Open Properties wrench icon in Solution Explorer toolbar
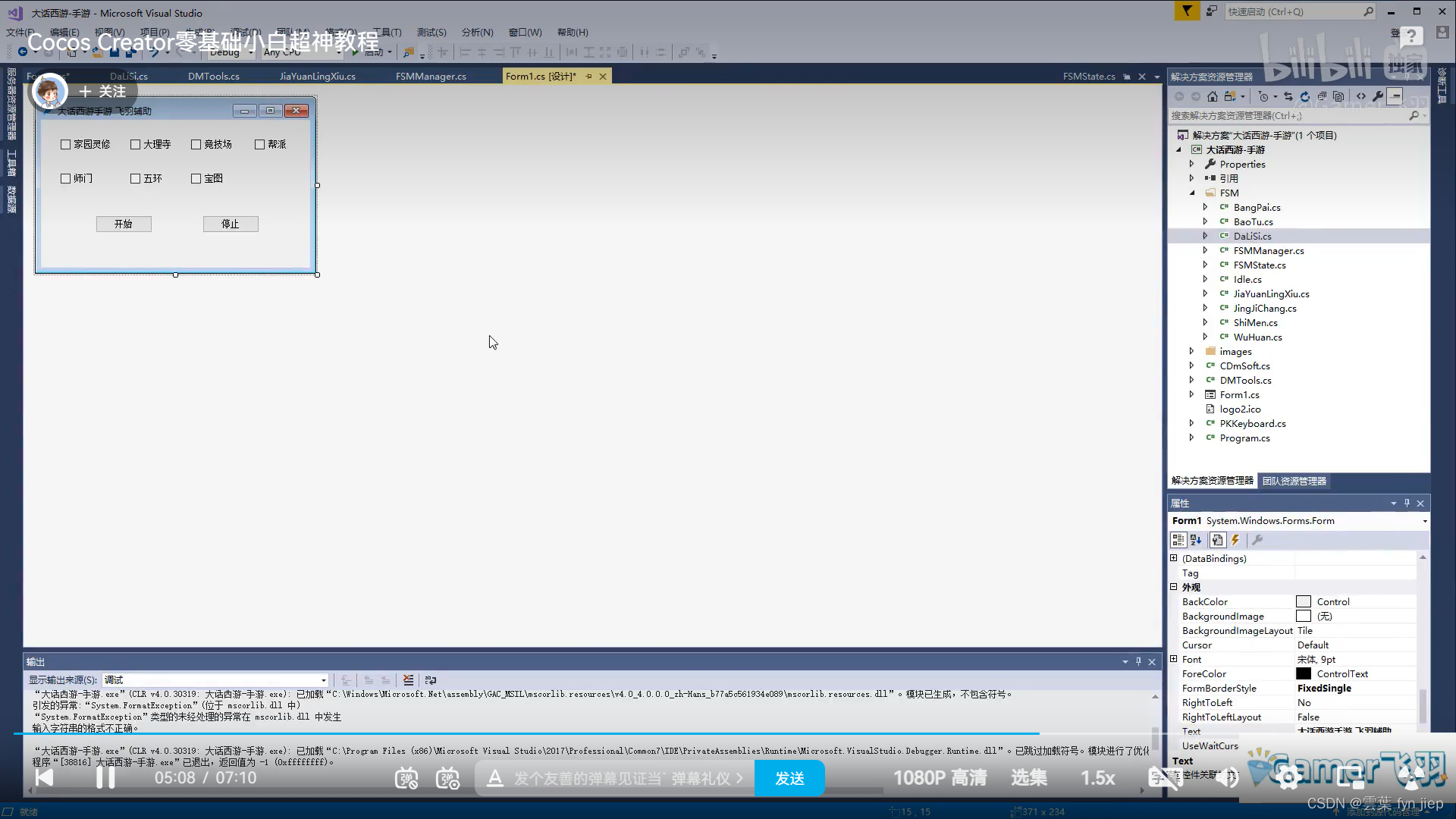 [x=1378, y=96]
